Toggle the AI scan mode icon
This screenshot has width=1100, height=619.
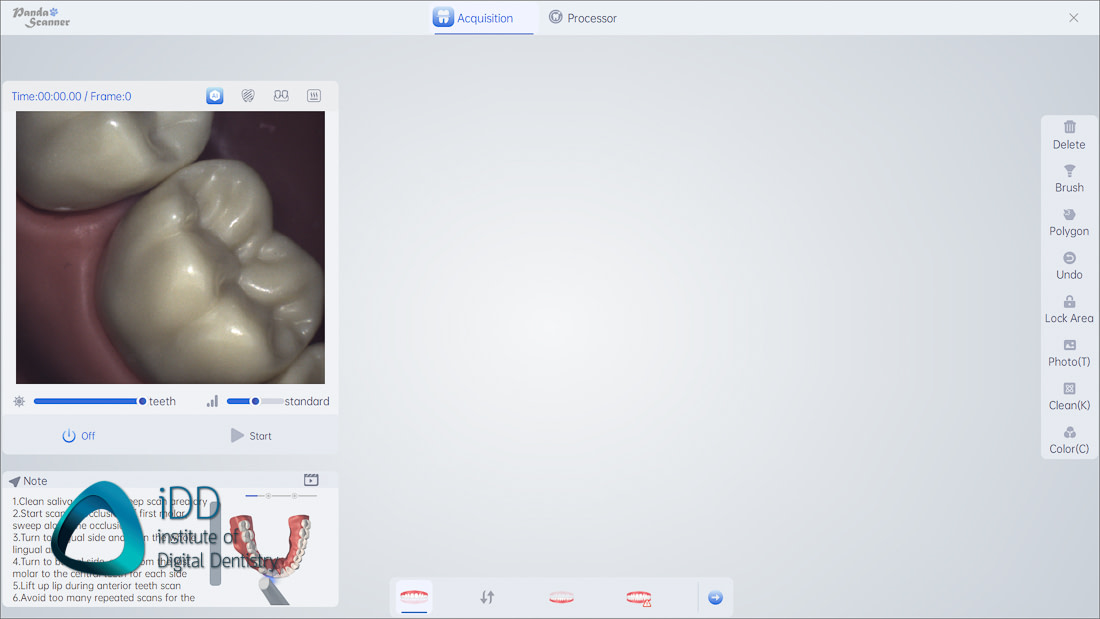[215, 95]
